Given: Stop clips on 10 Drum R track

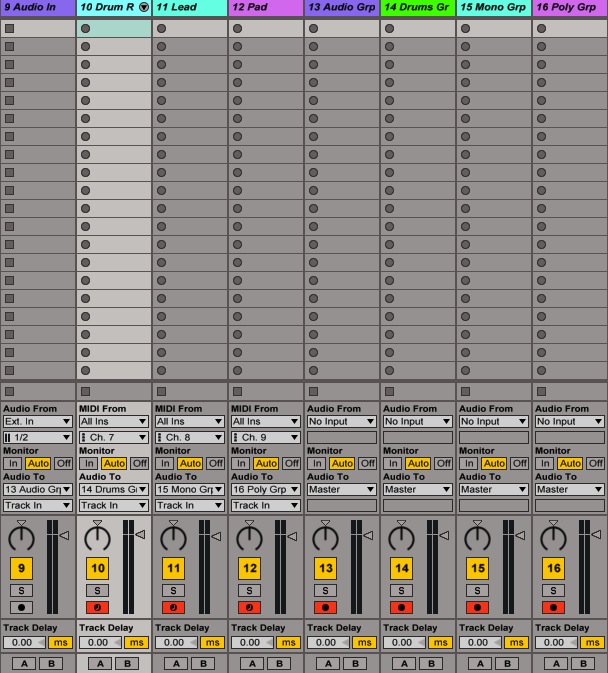Looking at the screenshot, I should pyautogui.click(x=85, y=391).
